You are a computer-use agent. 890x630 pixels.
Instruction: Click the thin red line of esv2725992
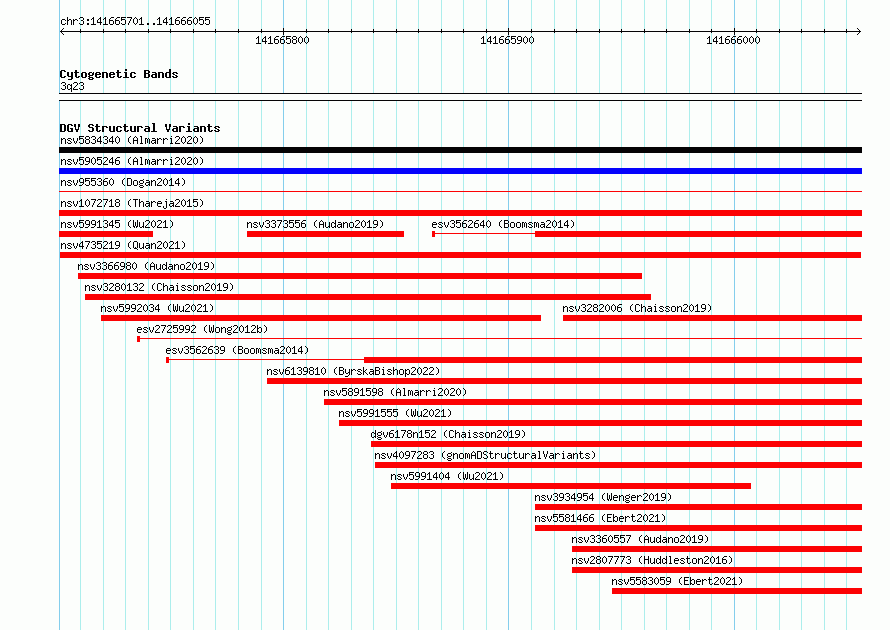(499, 339)
